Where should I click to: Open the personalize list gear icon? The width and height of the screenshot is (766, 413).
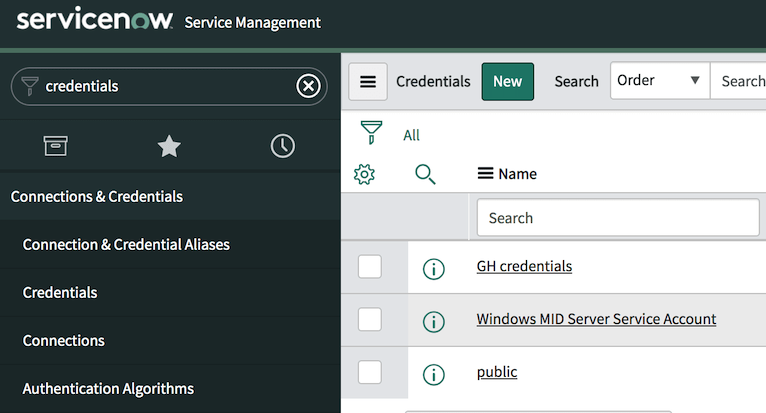pyautogui.click(x=364, y=175)
